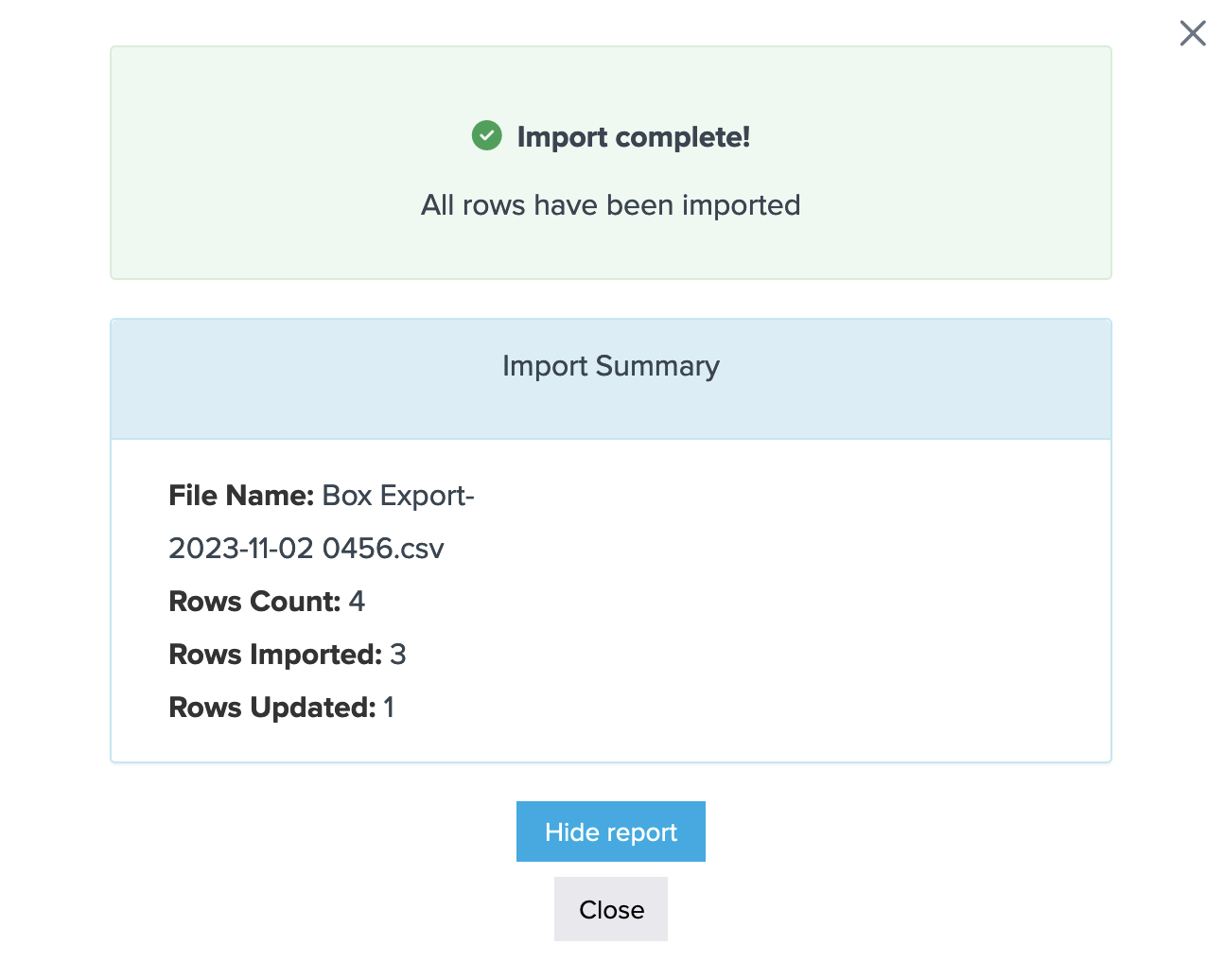Screen dimensions: 1224x980
Task: Click the word 'report' on the blue button
Action: click(643, 832)
